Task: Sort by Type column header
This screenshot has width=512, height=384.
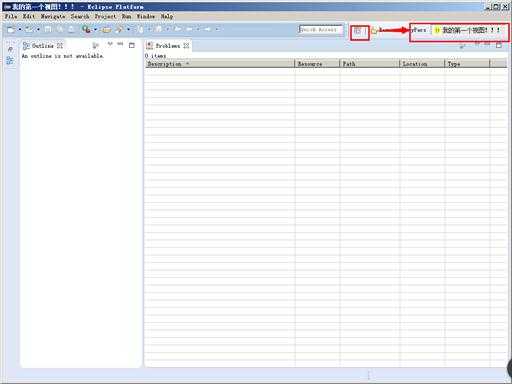Action: (x=467, y=64)
